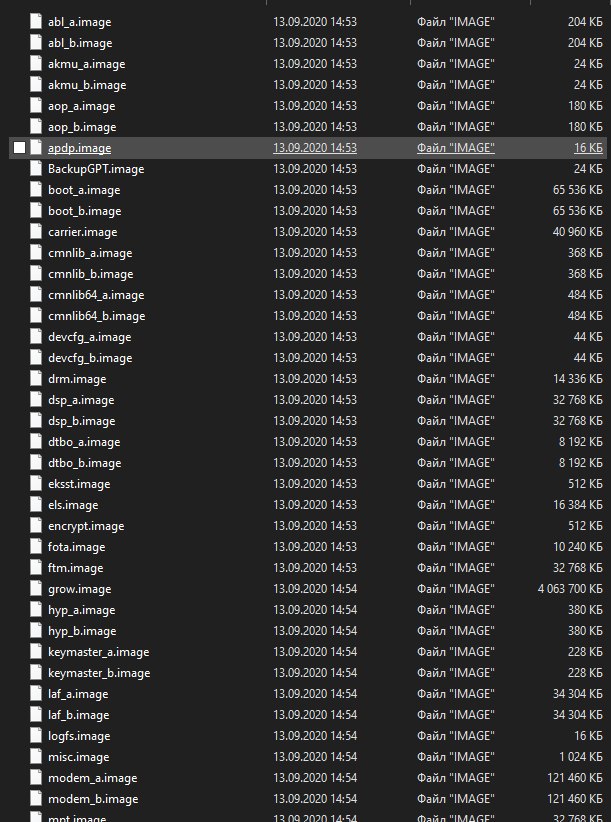Viewport: 611px width, 822px height.
Task: Click the file icon of BackupGPT.image
Action: [x=36, y=168]
